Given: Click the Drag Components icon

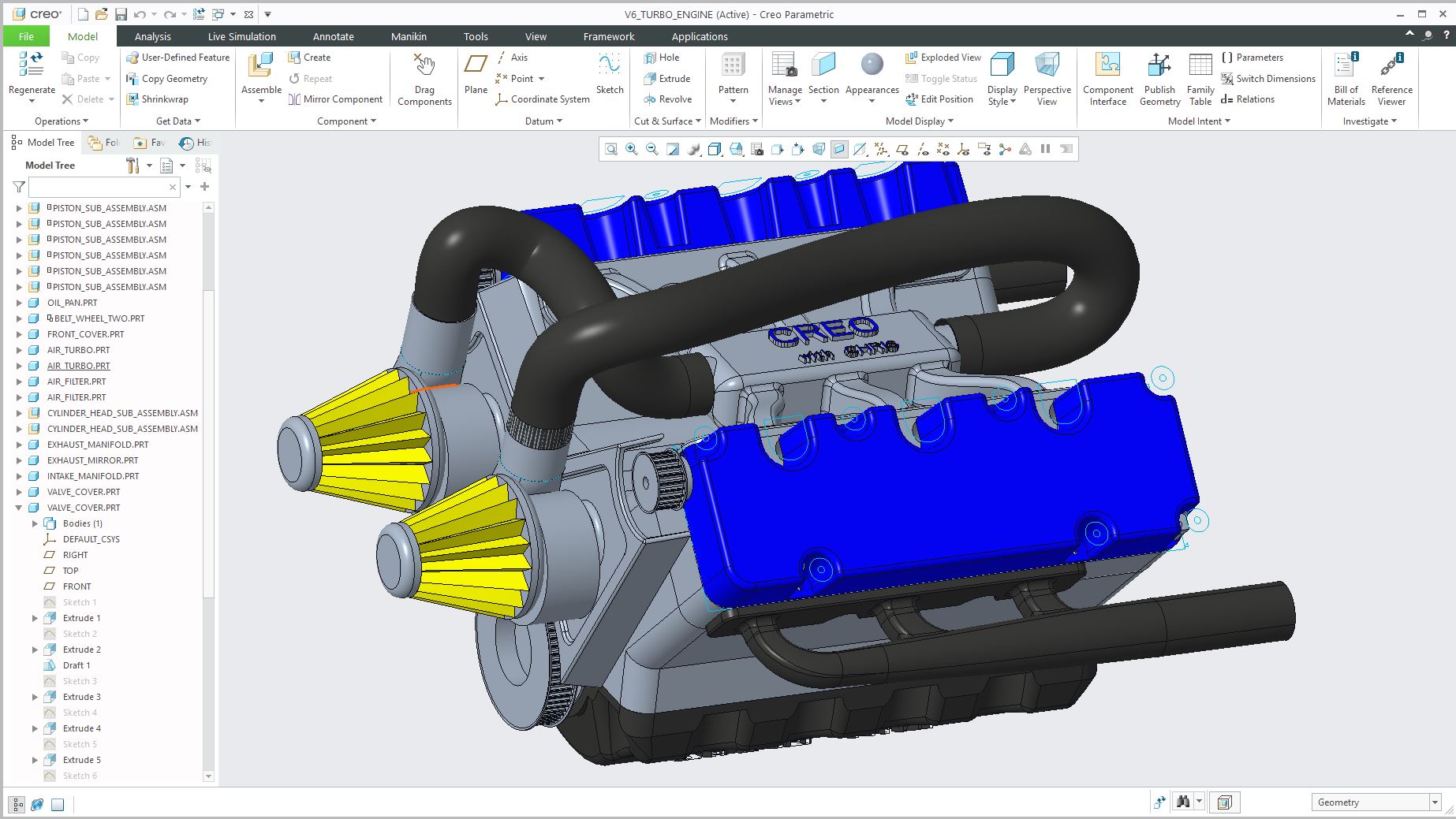Looking at the screenshot, I should 424,66.
